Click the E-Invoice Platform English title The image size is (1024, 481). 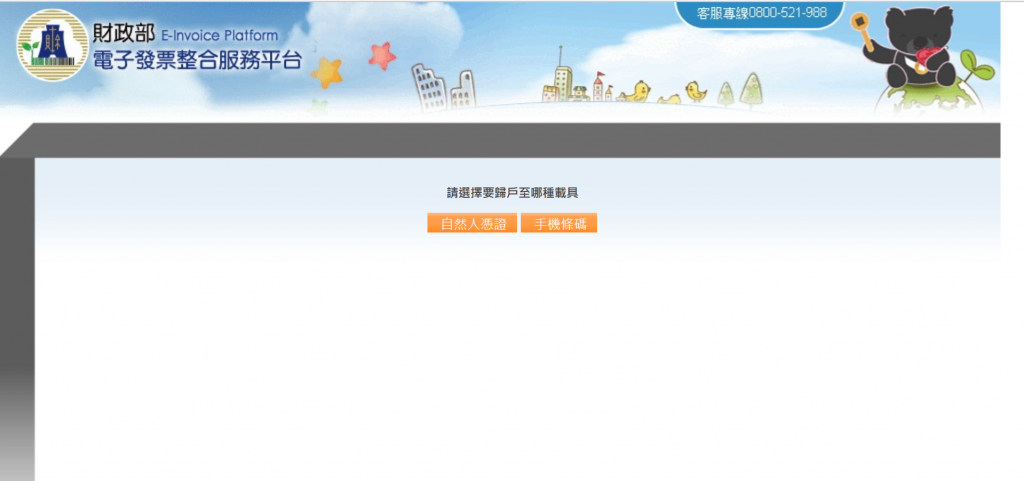(x=219, y=35)
